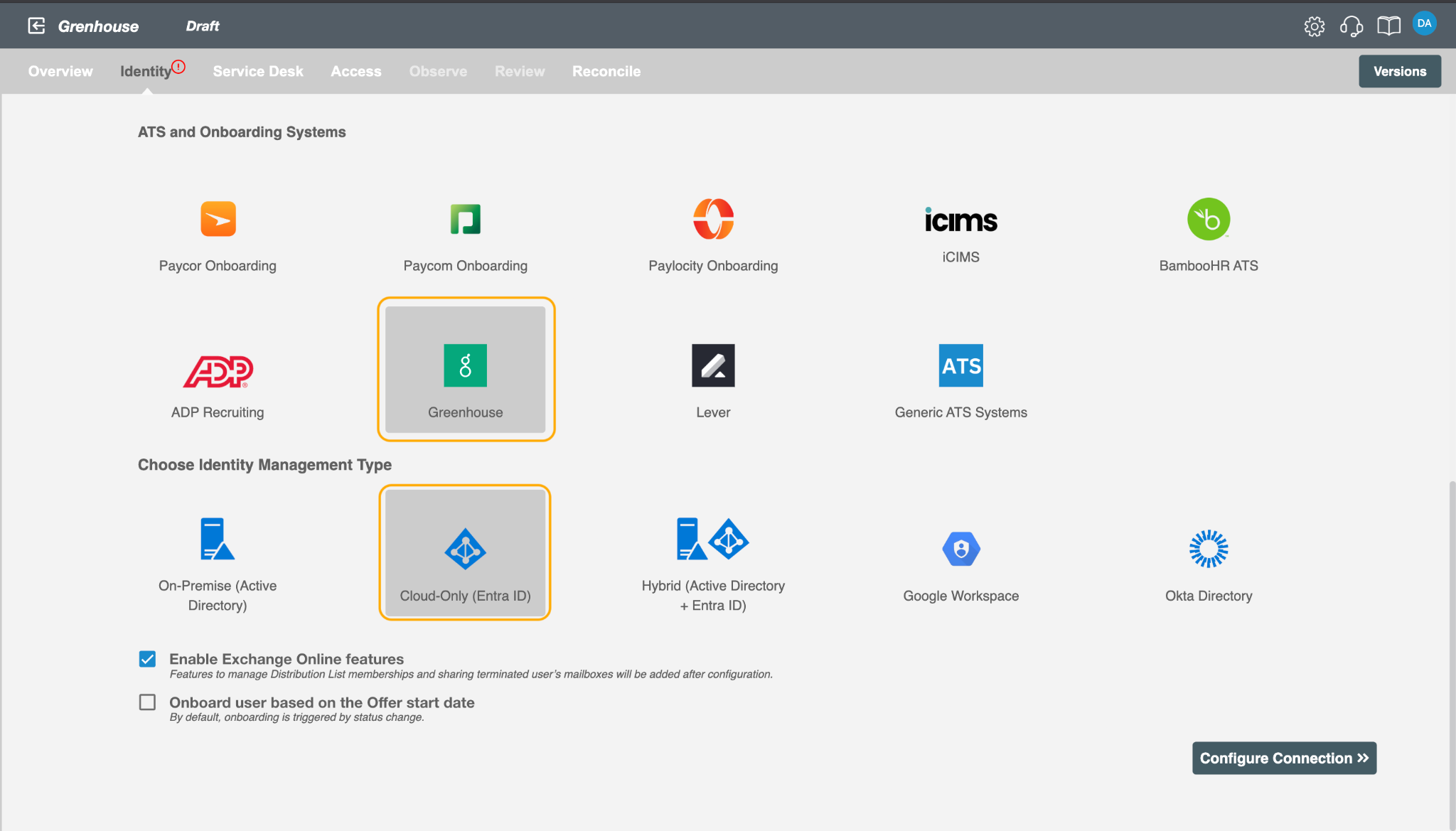Click the back/exit arrow icon beside Grenhouse

coord(36,26)
